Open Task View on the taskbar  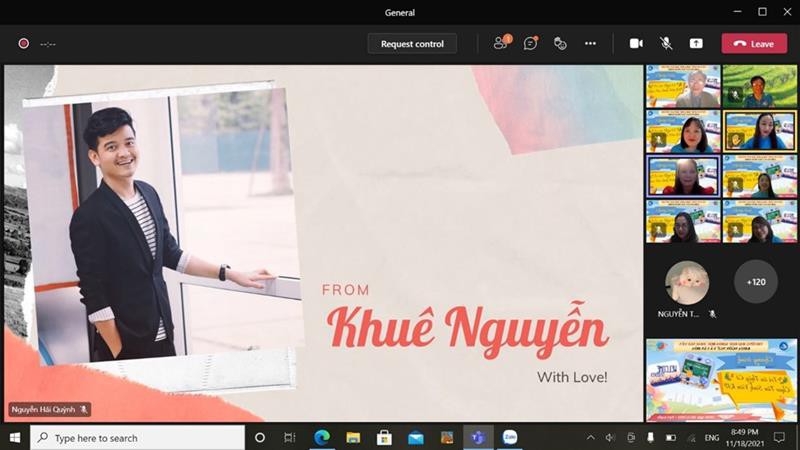(290, 438)
